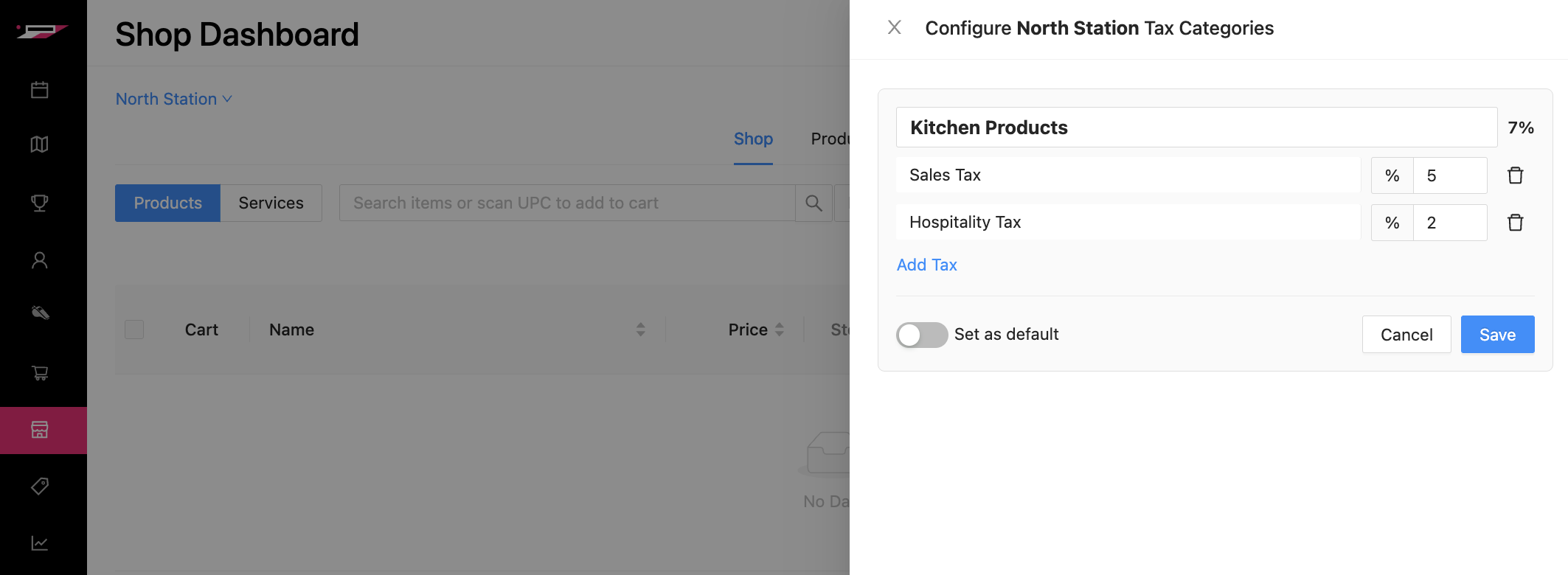1568x575 pixels.
Task: Open the price tag sidebar icon
Action: point(40,486)
